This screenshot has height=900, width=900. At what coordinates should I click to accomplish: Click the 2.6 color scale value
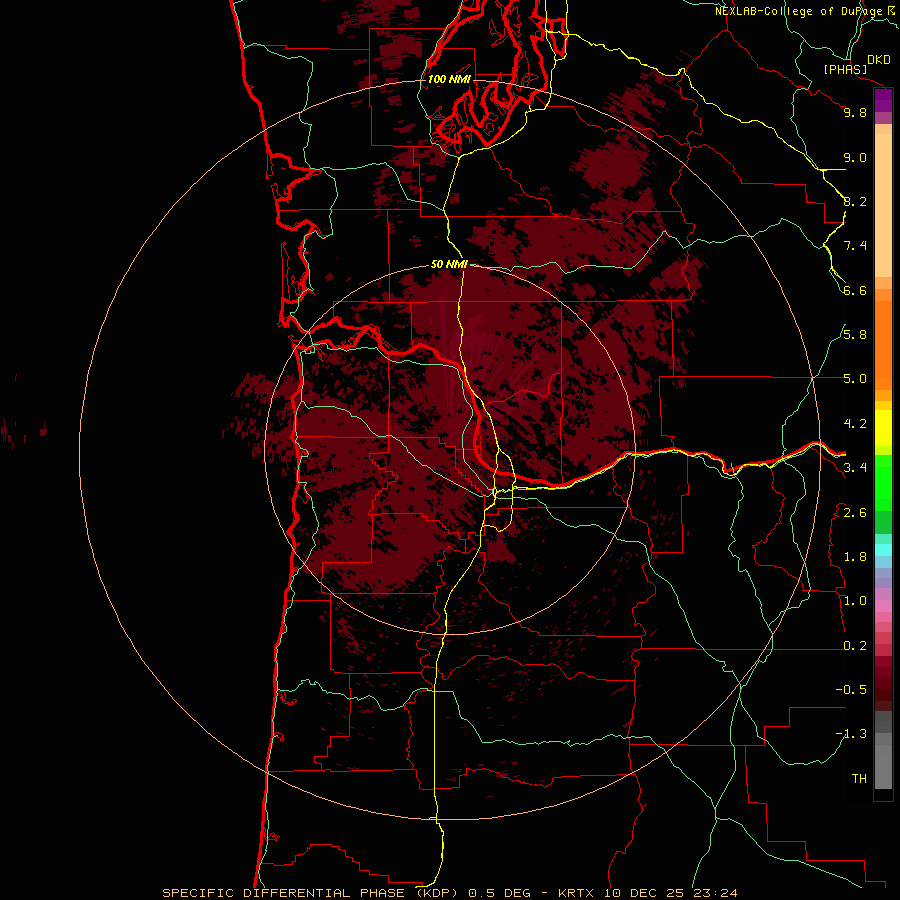855,512
